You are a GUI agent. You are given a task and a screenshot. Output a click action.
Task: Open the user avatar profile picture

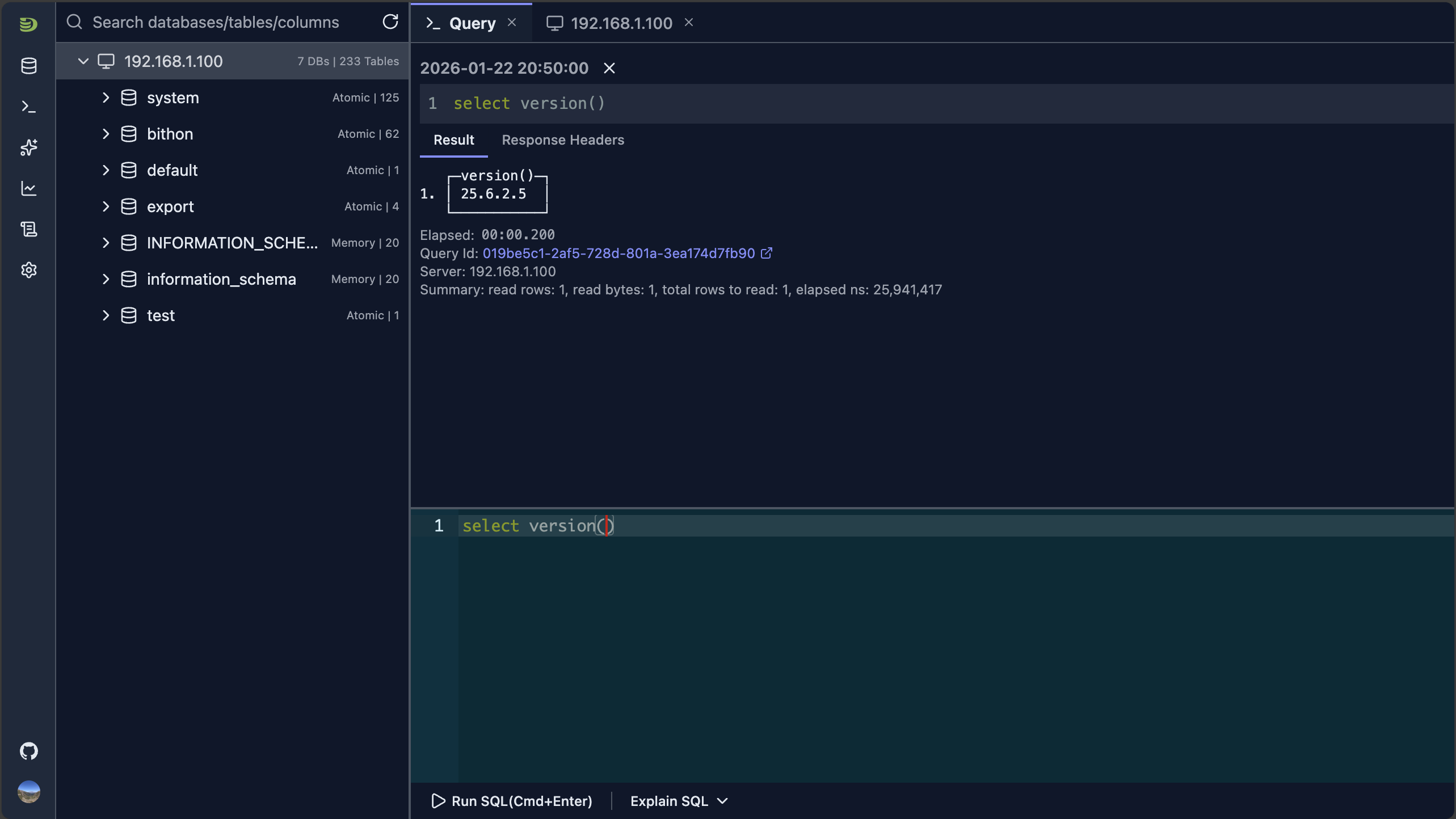(x=28, y=792)
